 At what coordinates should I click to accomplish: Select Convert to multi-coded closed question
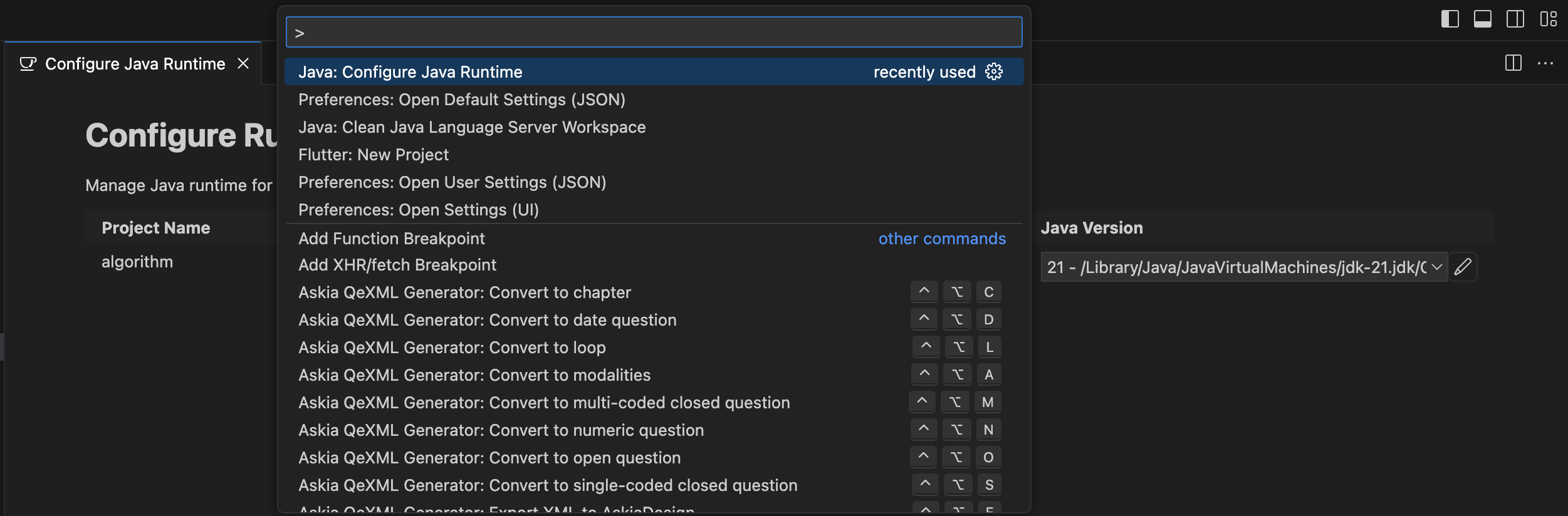(x=654, y=403)
